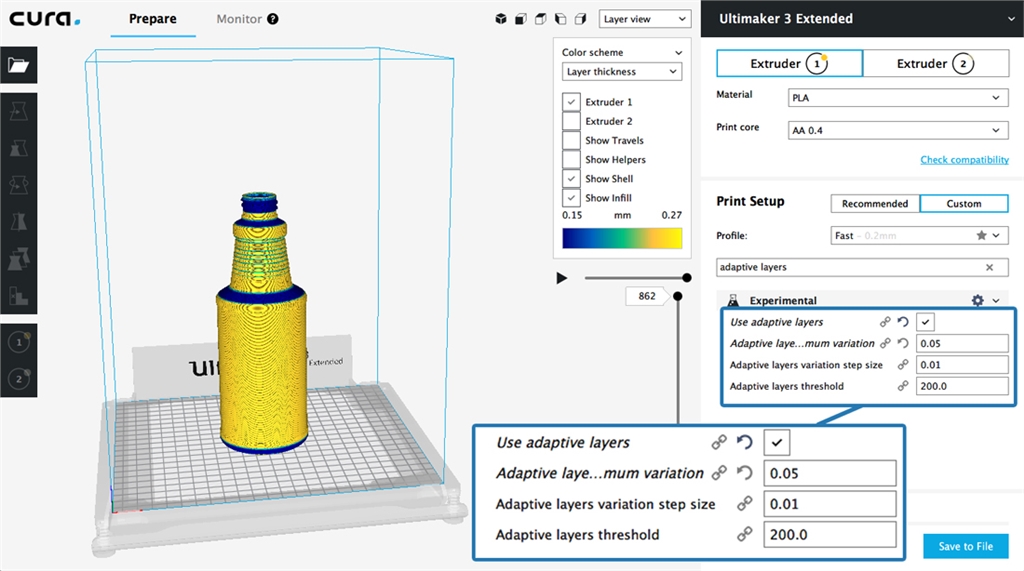Open Experimental category settings gear
This screenshot has width=1024, height=571.
[x=977, y=300]
